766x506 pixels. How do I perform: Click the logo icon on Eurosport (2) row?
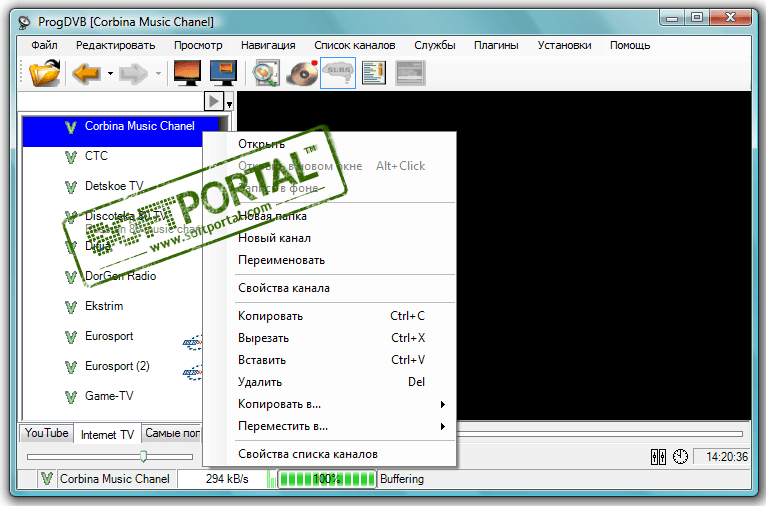point(192,373)
